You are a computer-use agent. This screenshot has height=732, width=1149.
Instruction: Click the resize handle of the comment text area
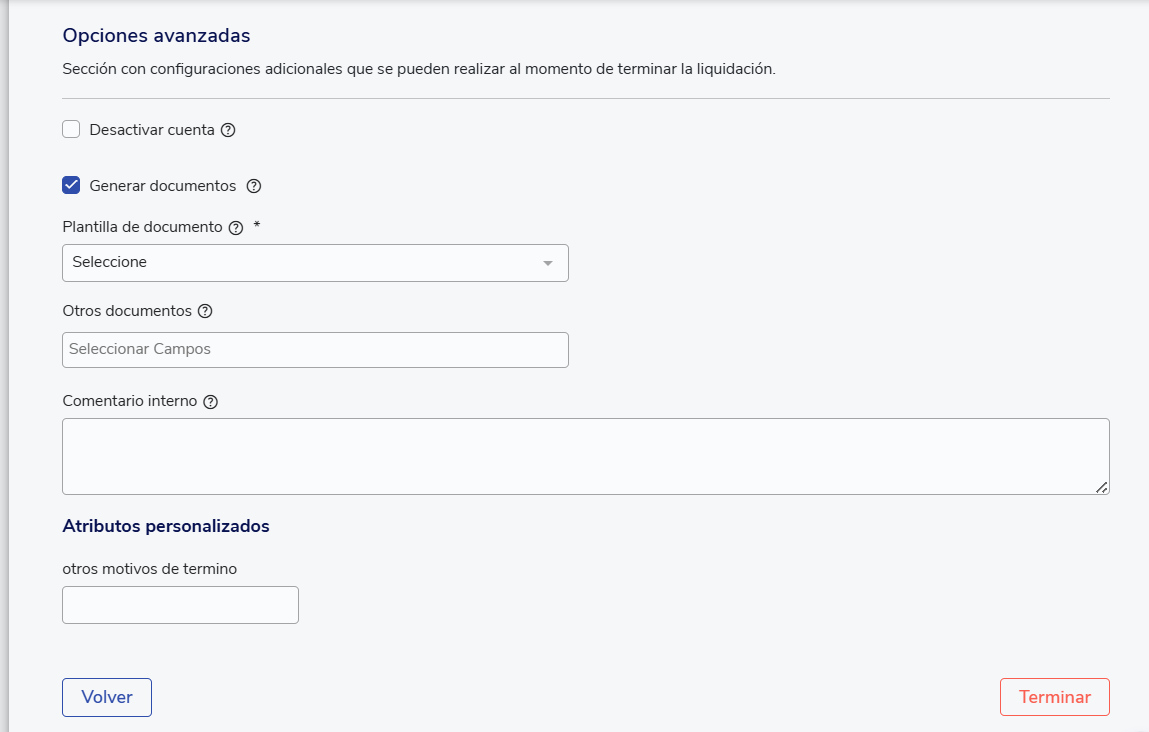1101,487
